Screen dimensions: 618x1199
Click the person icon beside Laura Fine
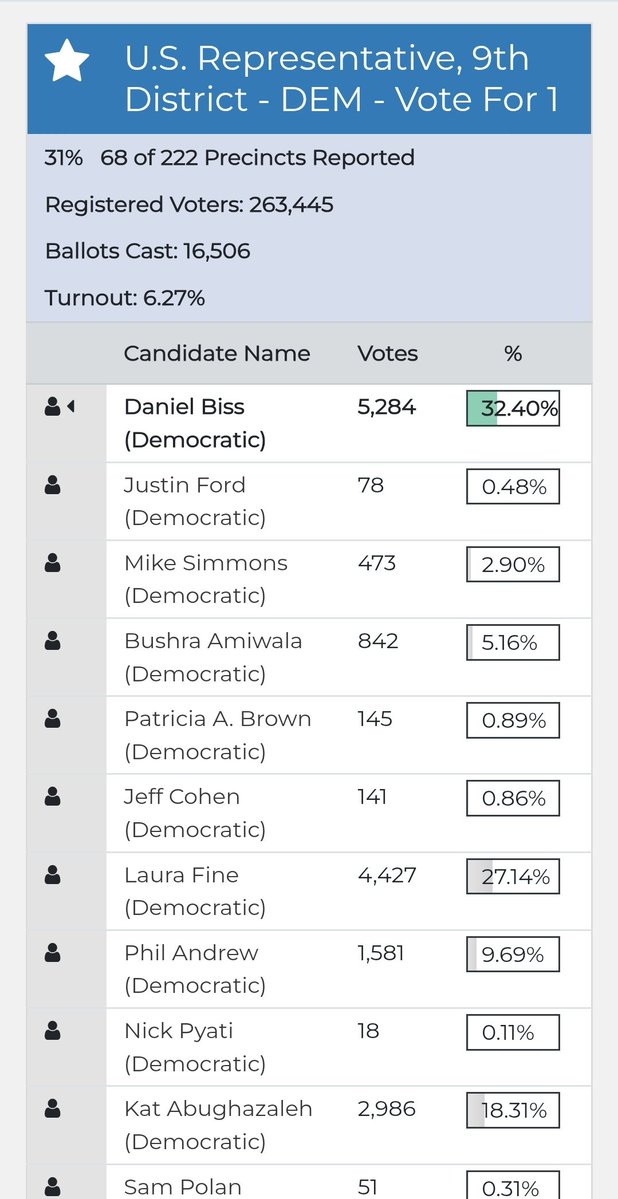53,875
